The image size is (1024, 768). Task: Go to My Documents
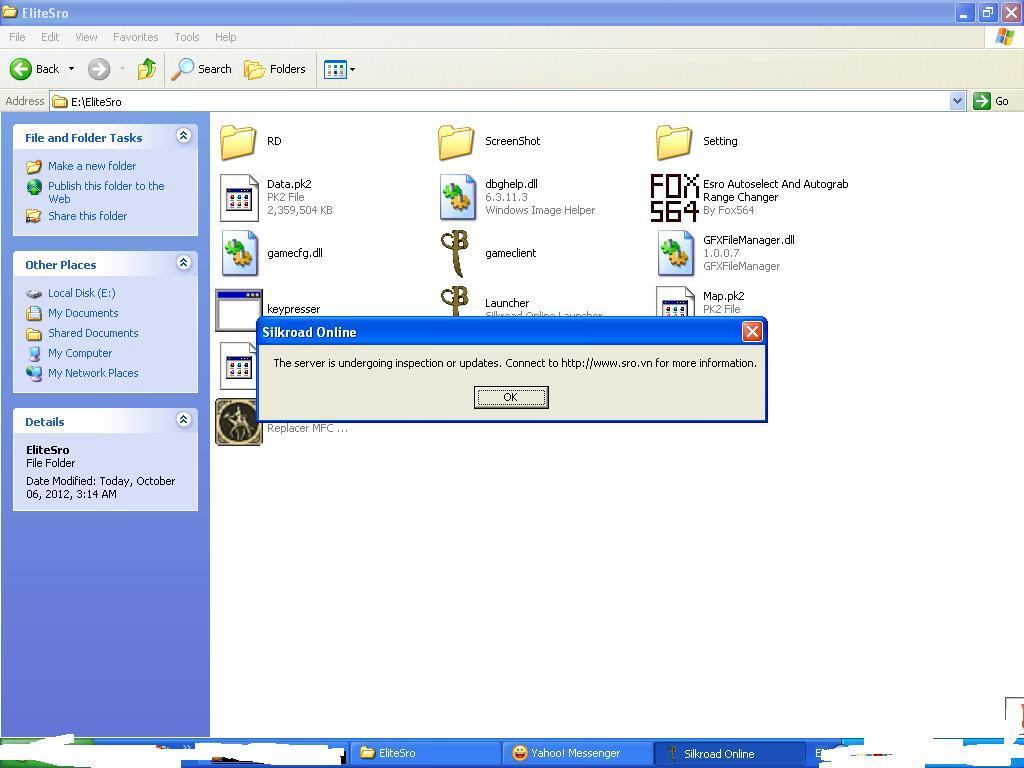tap(83, 313)
